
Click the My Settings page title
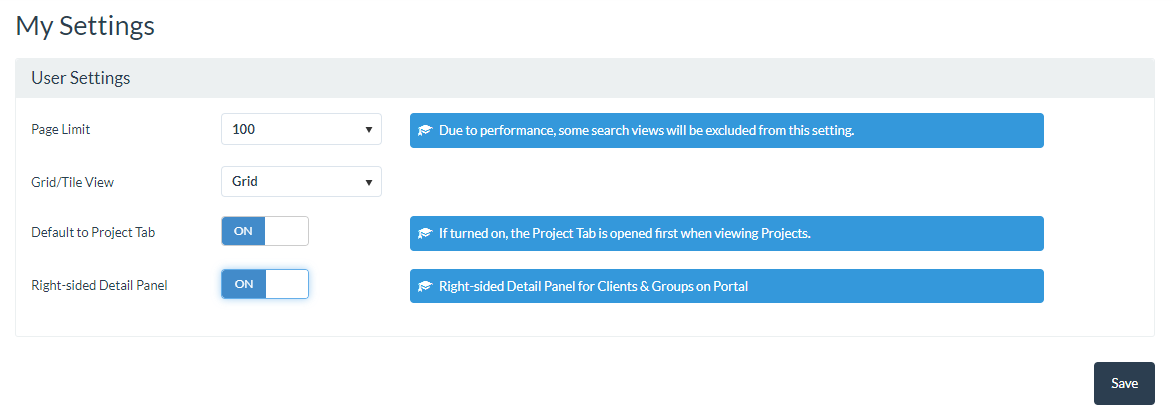pos(85,25)
